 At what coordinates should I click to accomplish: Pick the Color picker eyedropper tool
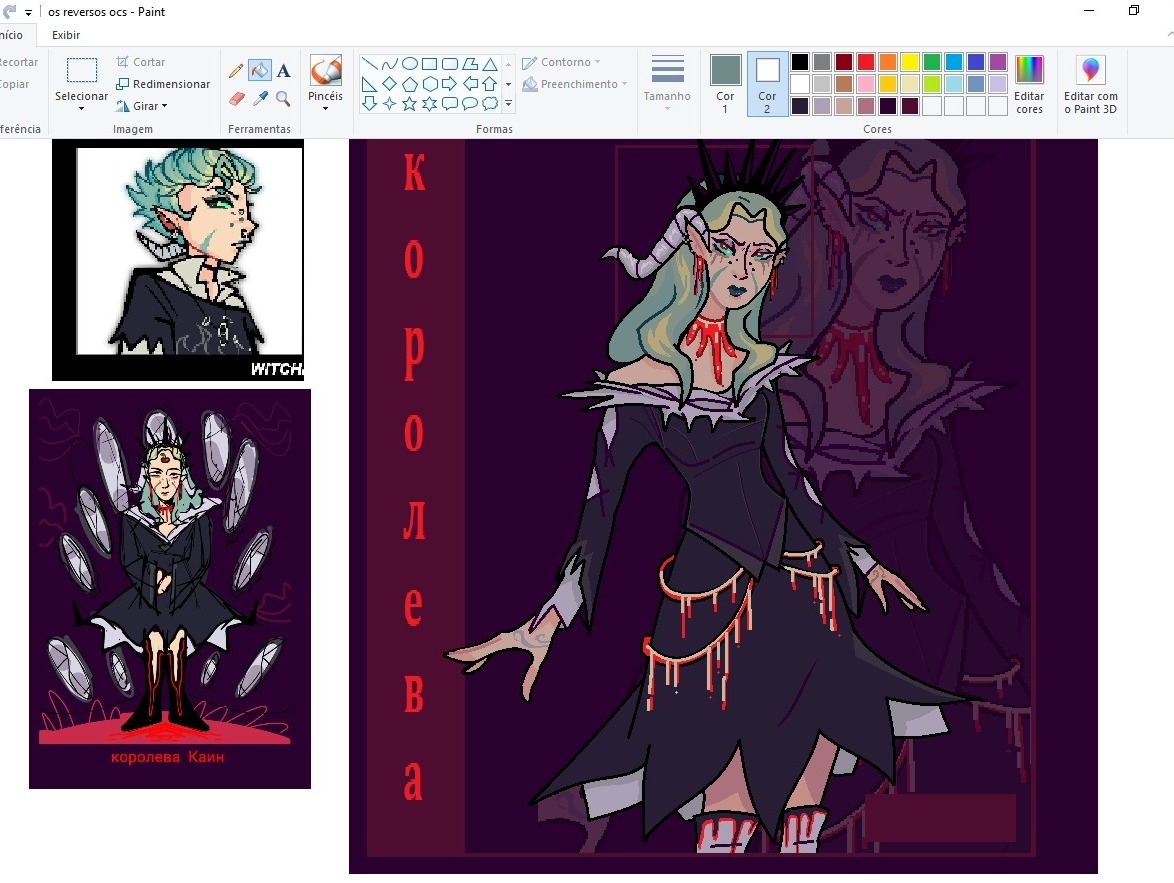260,98
